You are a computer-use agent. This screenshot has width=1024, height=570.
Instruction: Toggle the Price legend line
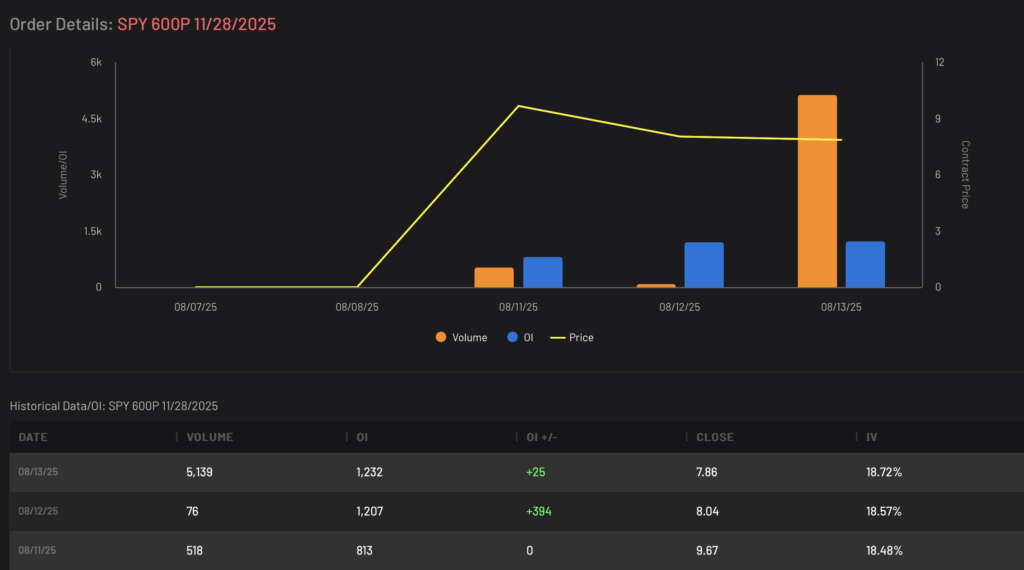click(x=572, y=338)
